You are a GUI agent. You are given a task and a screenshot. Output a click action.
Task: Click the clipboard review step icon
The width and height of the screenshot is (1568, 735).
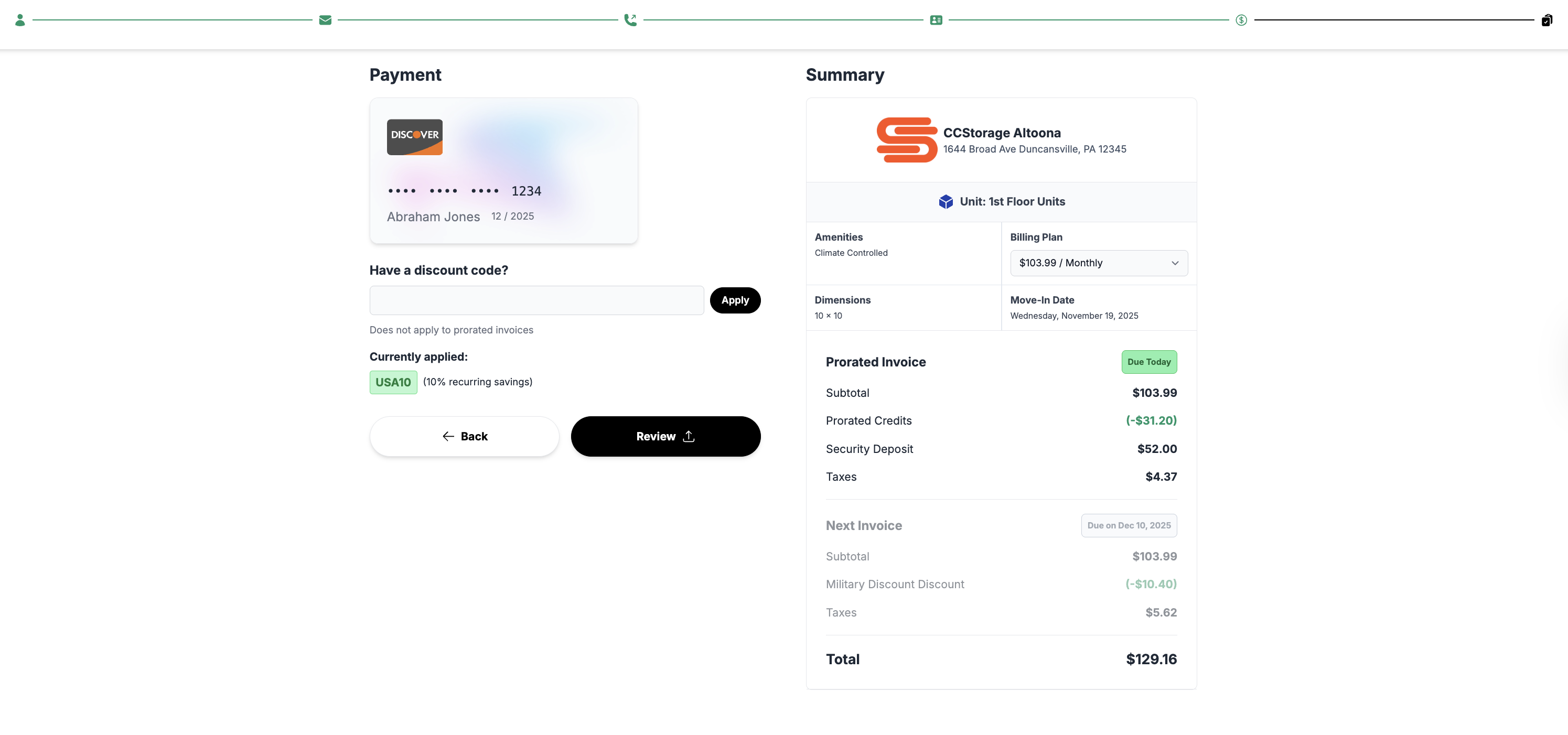(1546, 20)
